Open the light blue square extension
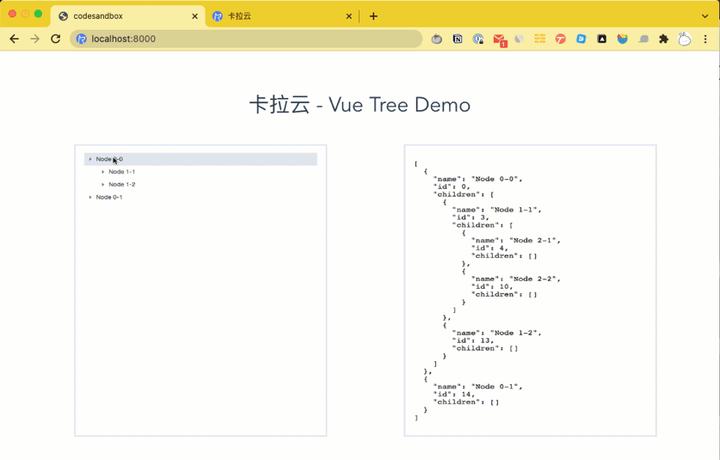720x460 pixels. coord(581,39)
